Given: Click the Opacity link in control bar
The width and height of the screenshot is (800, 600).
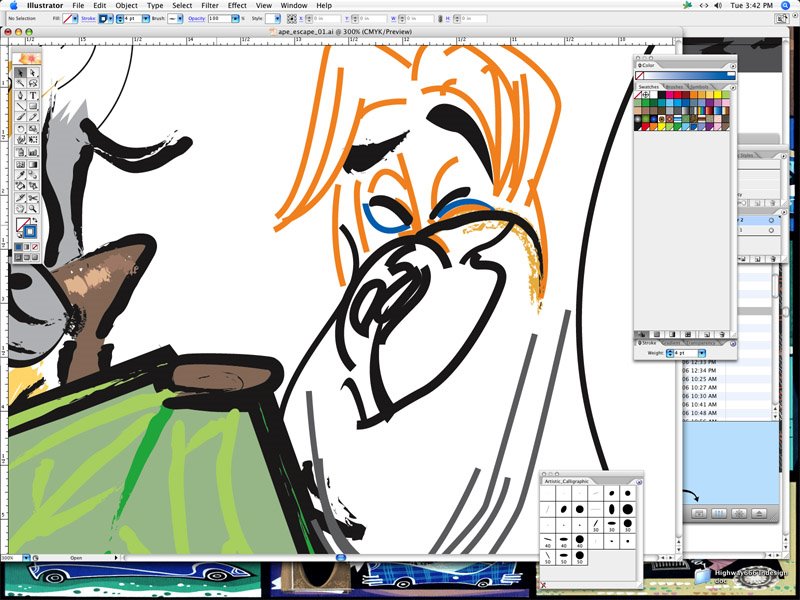Looking at the screenshot, I should [x=196, y=18].
